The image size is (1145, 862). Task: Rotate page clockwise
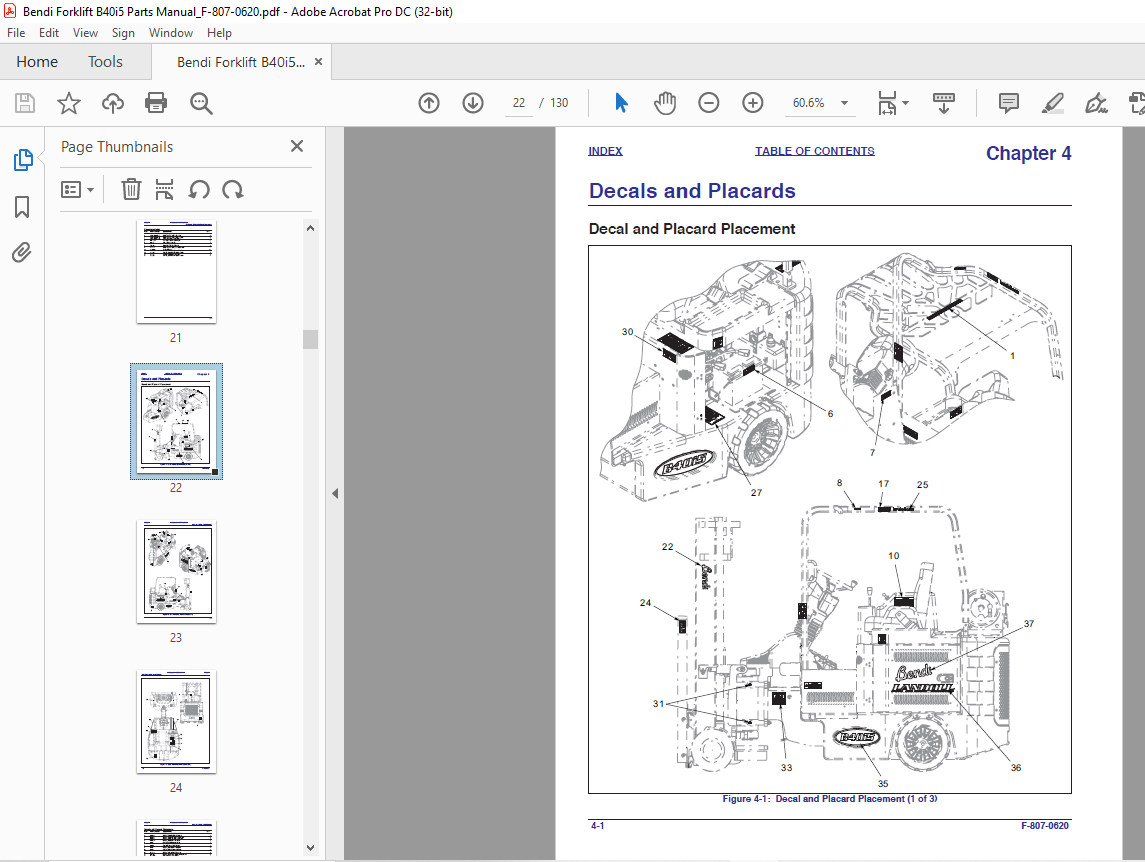[233, 190]
